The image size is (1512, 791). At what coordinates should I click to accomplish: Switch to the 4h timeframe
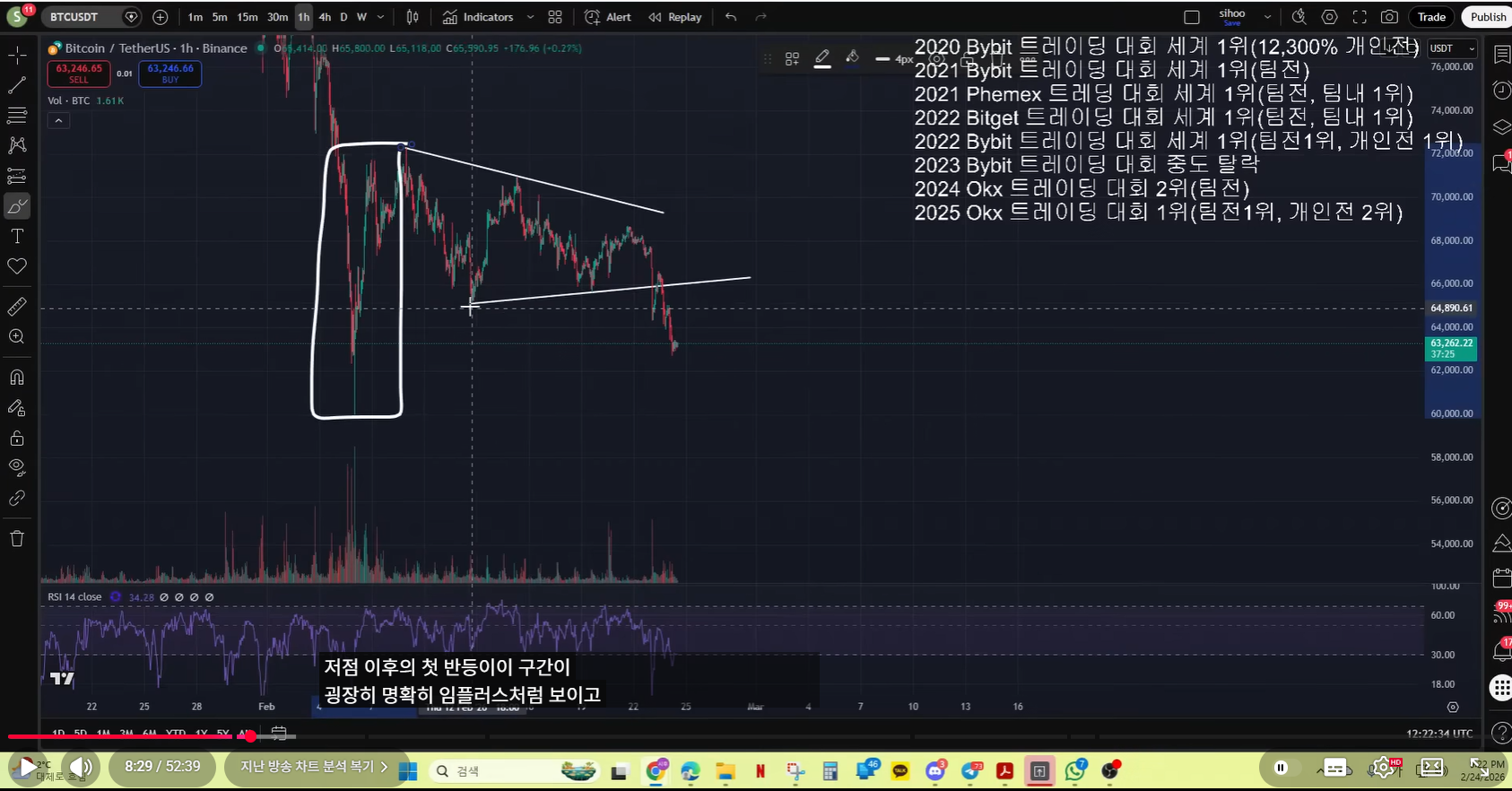[325, 17]
